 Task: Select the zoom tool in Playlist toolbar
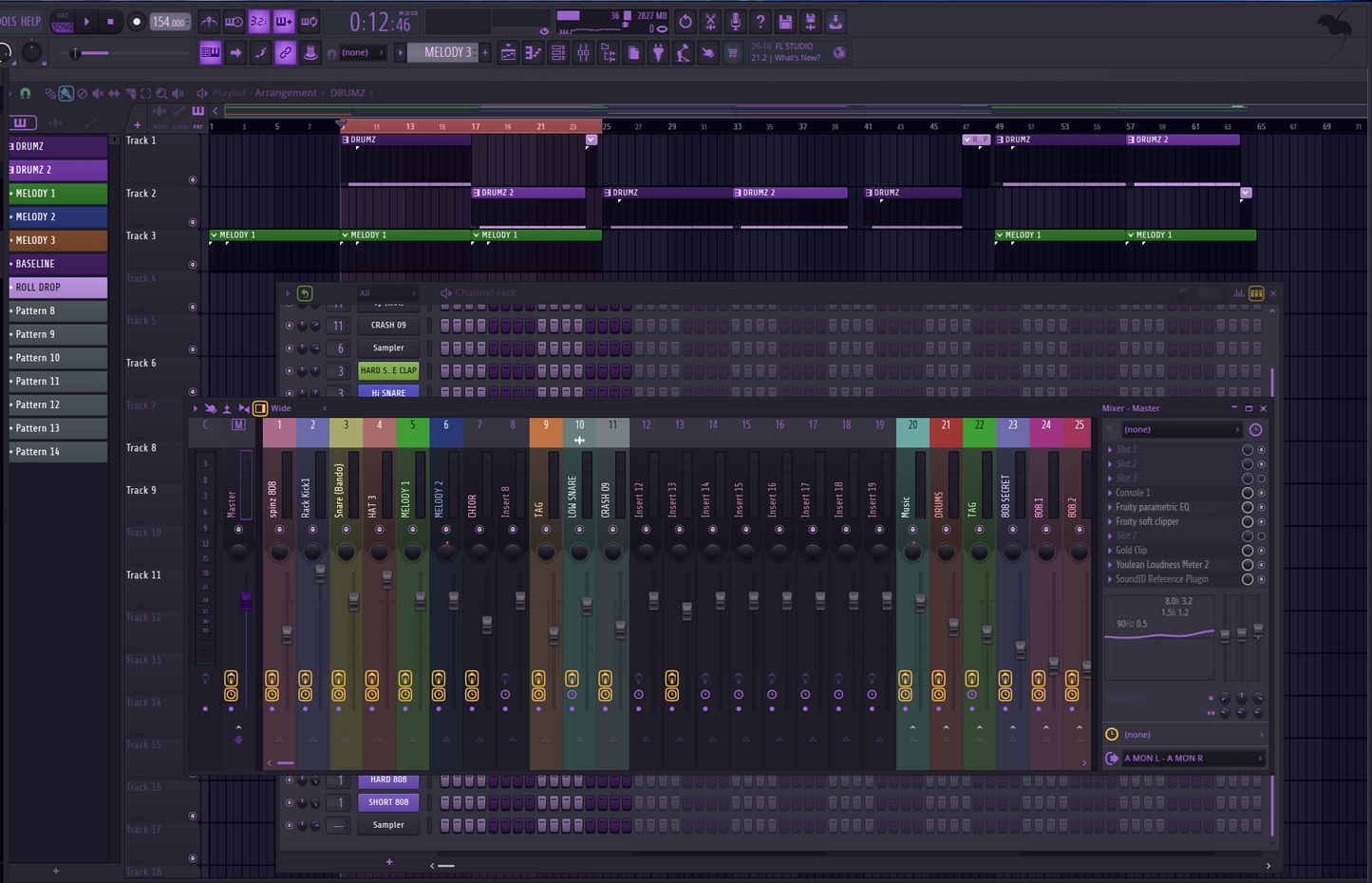click(161, 93)
